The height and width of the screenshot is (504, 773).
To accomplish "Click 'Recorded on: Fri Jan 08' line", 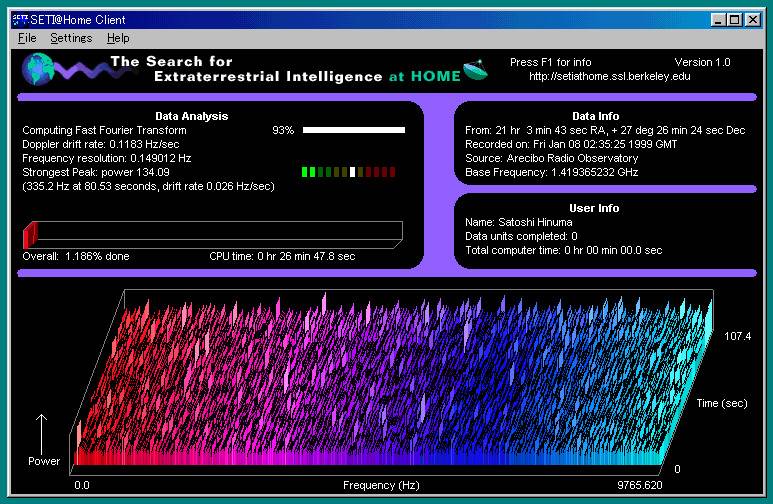I will (x=571, y=144).
